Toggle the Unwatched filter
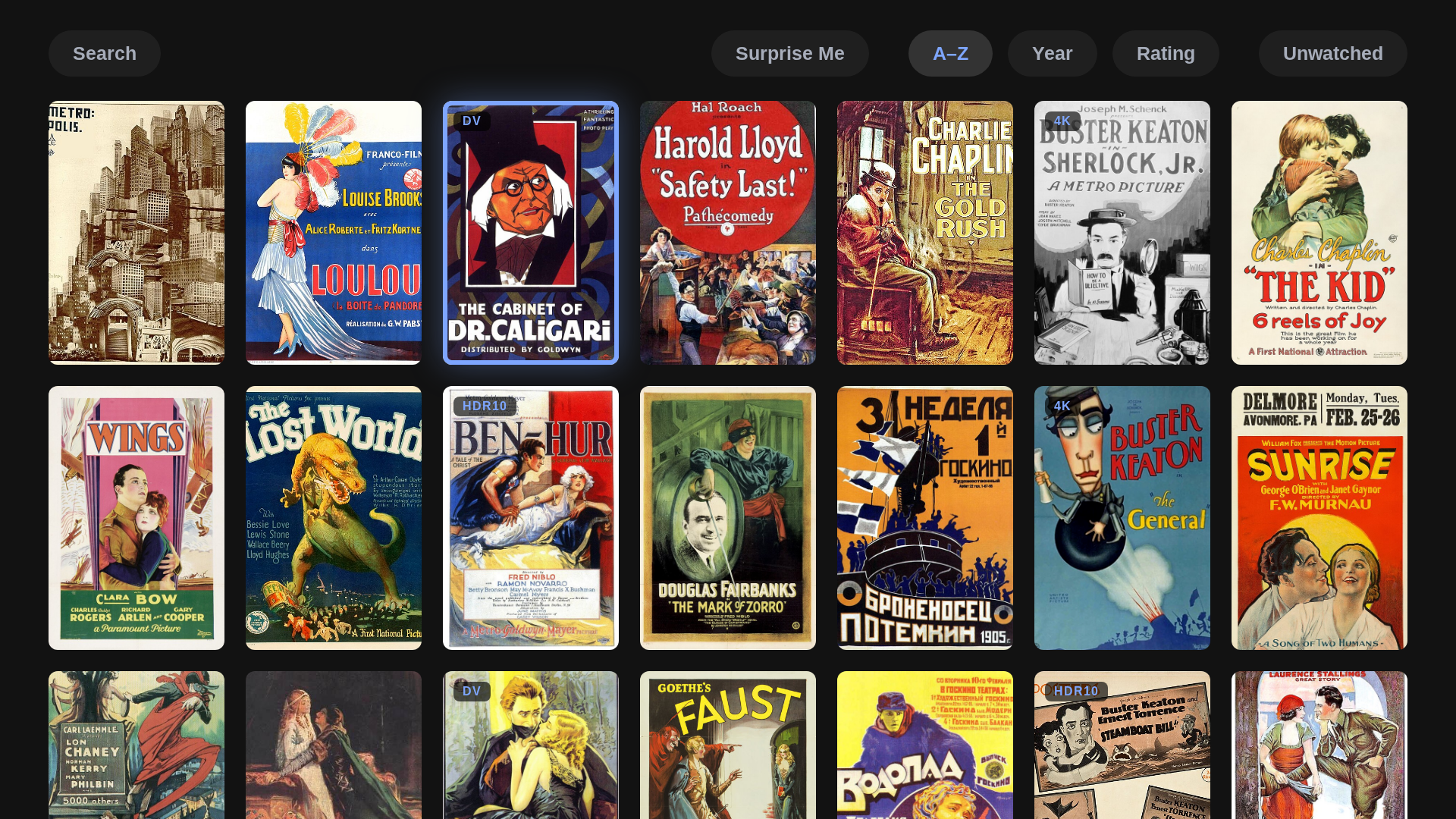1456x819 pixels. pos(1332,53)
